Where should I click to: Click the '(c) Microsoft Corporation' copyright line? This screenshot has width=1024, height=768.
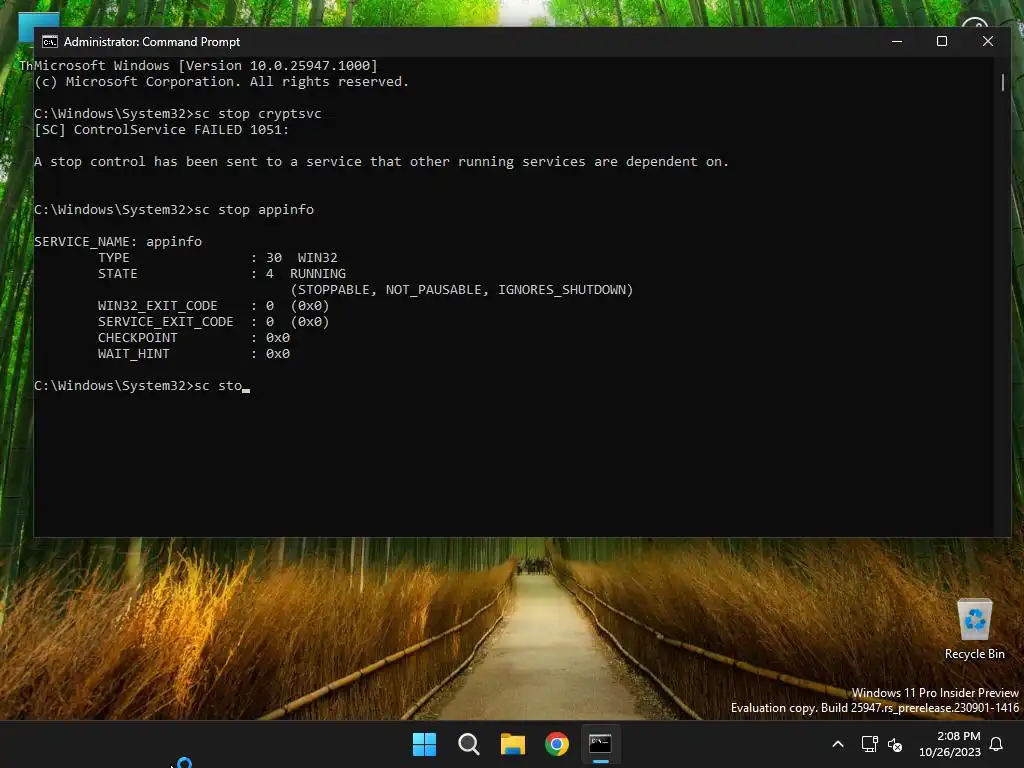click(221, 82)
